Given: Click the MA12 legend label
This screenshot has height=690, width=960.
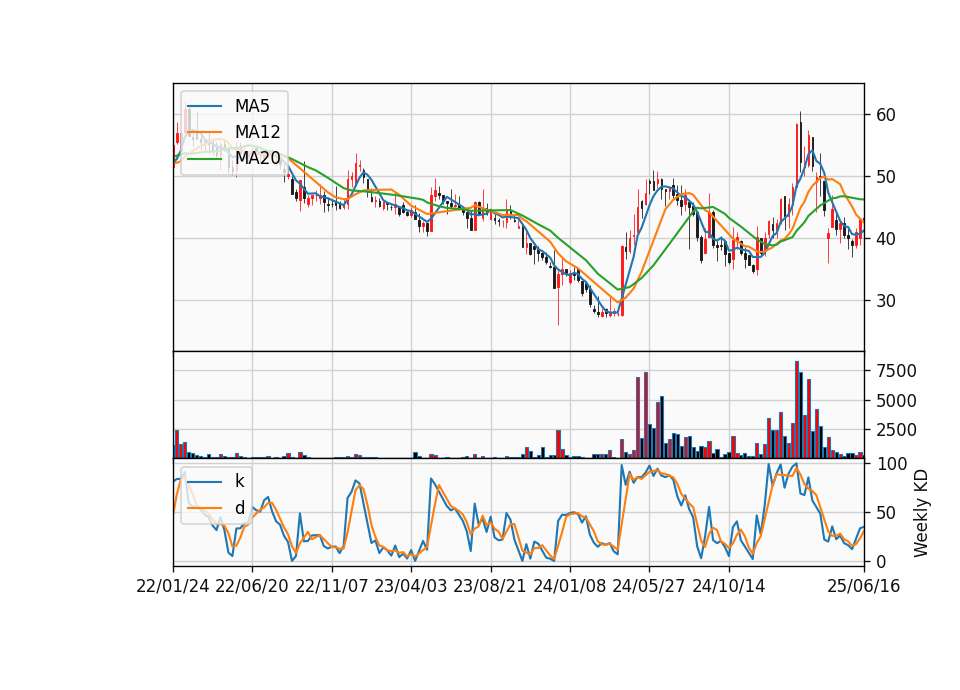Looking at the screenshot, I should point(257,132).
